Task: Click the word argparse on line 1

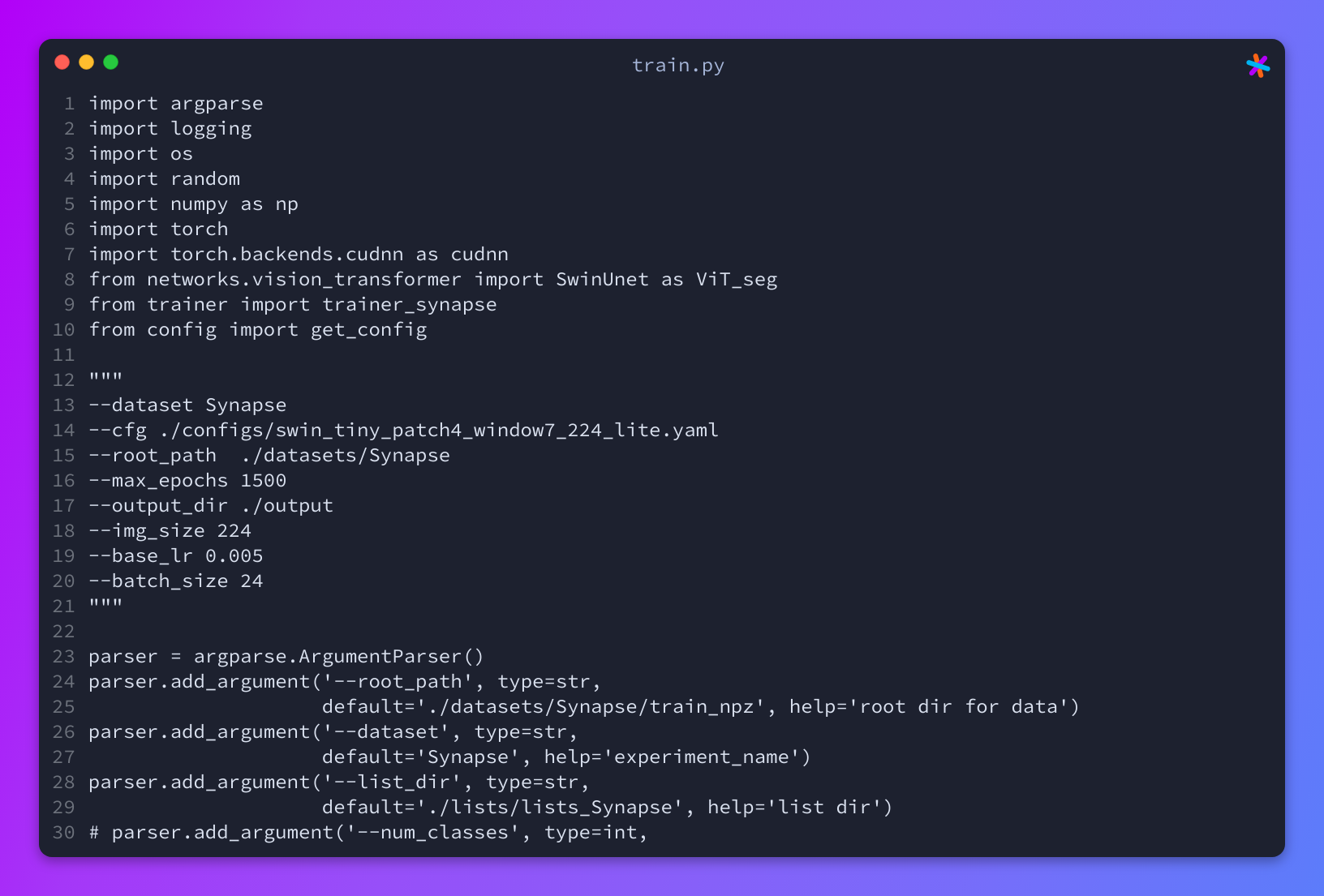Action: pos(217,105)
